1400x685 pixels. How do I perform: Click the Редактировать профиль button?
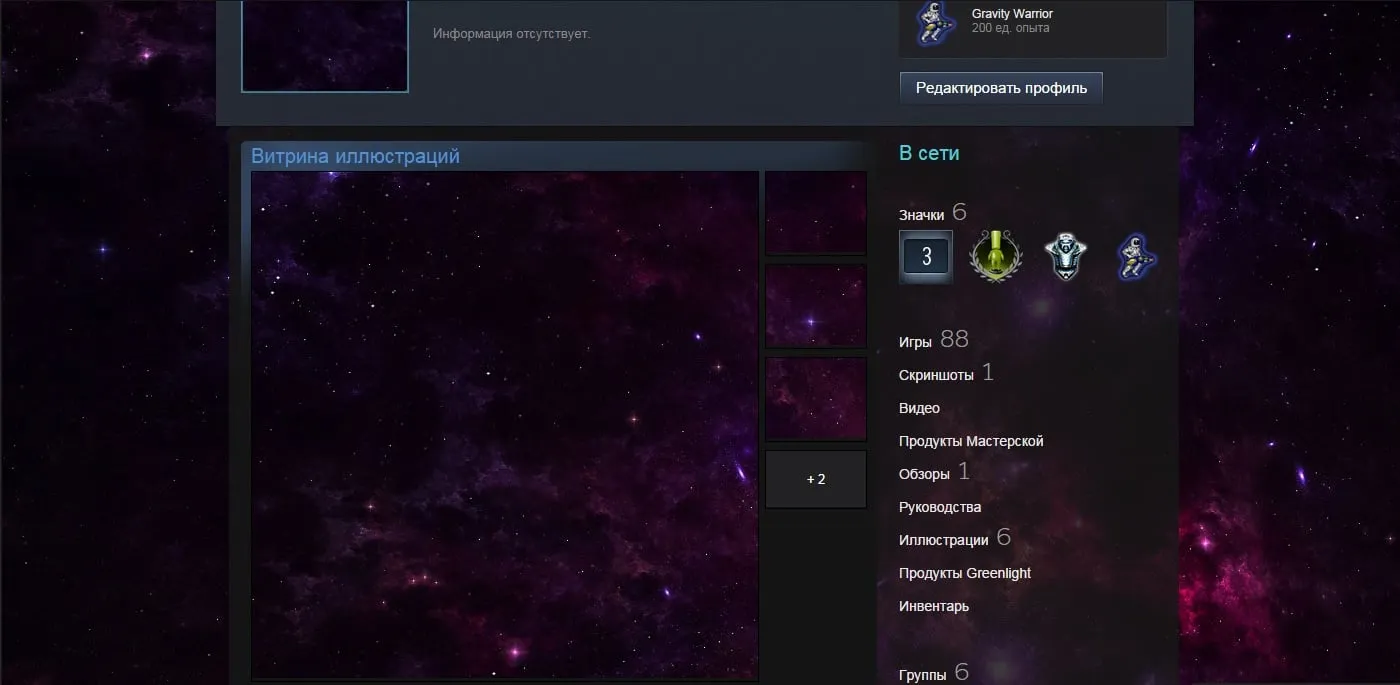pyautogui.click(x=1001, y=88)
